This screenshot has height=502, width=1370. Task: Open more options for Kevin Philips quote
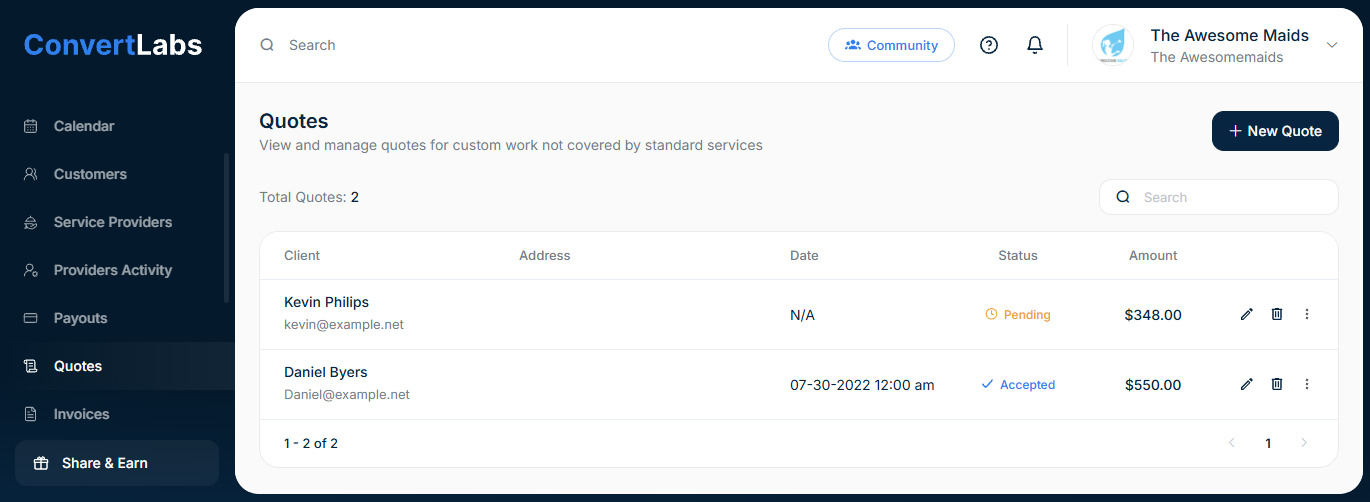click(1307, 314)
